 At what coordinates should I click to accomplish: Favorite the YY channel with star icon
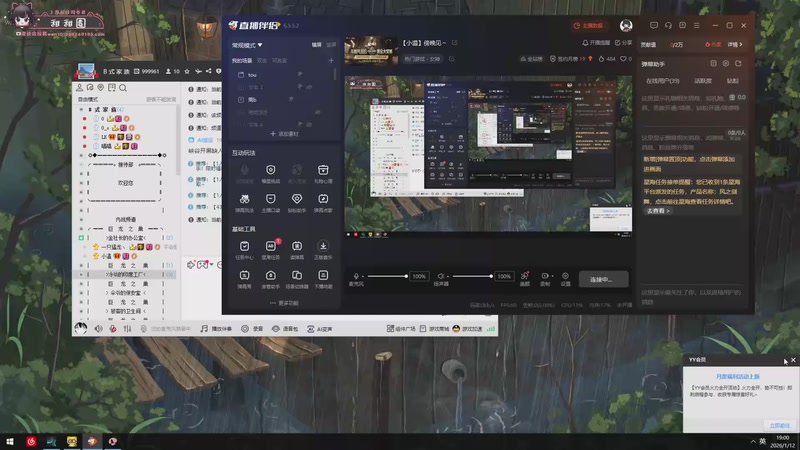[x=187, y=71]
